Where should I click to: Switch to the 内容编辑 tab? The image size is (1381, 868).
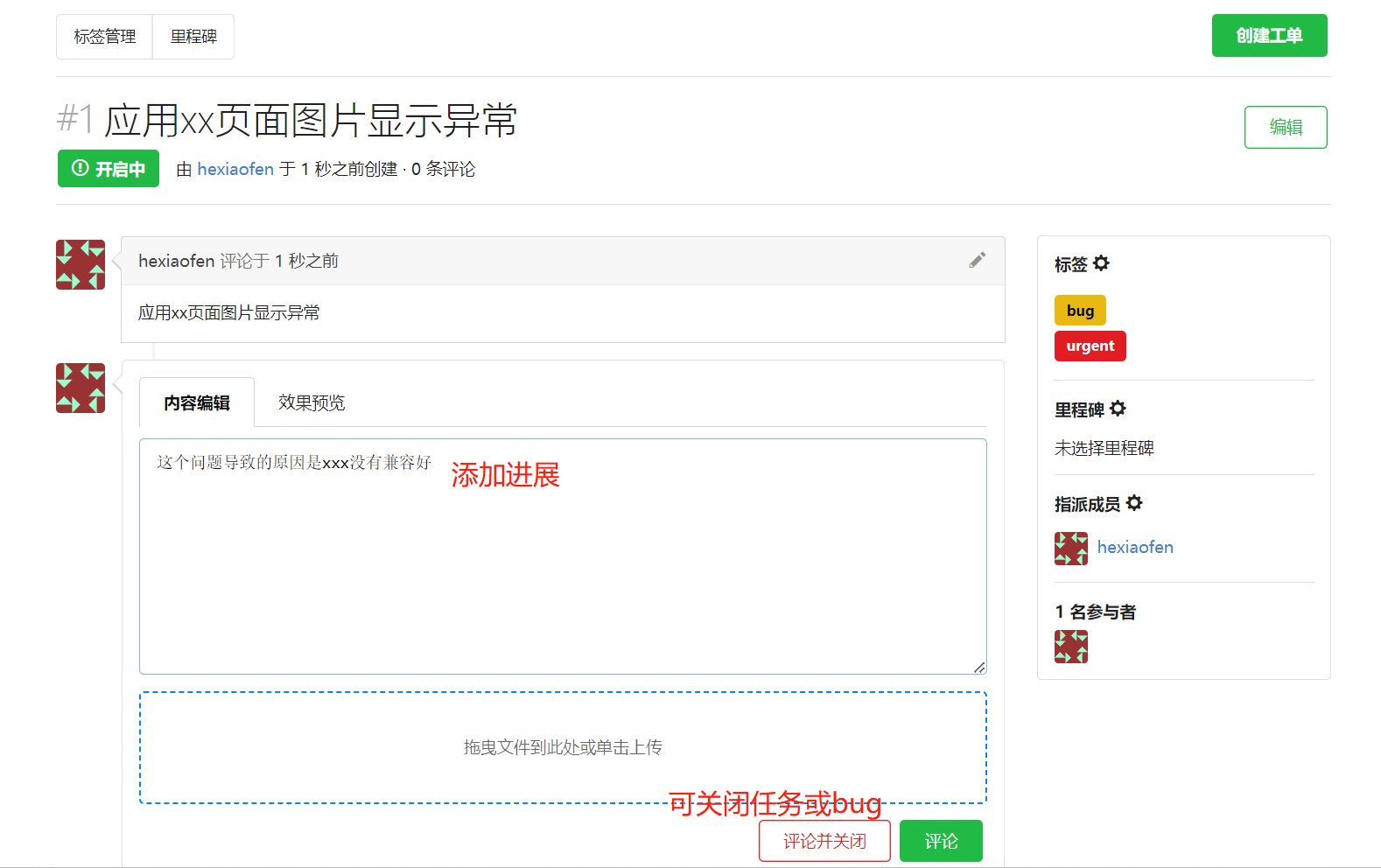[197, 402]
